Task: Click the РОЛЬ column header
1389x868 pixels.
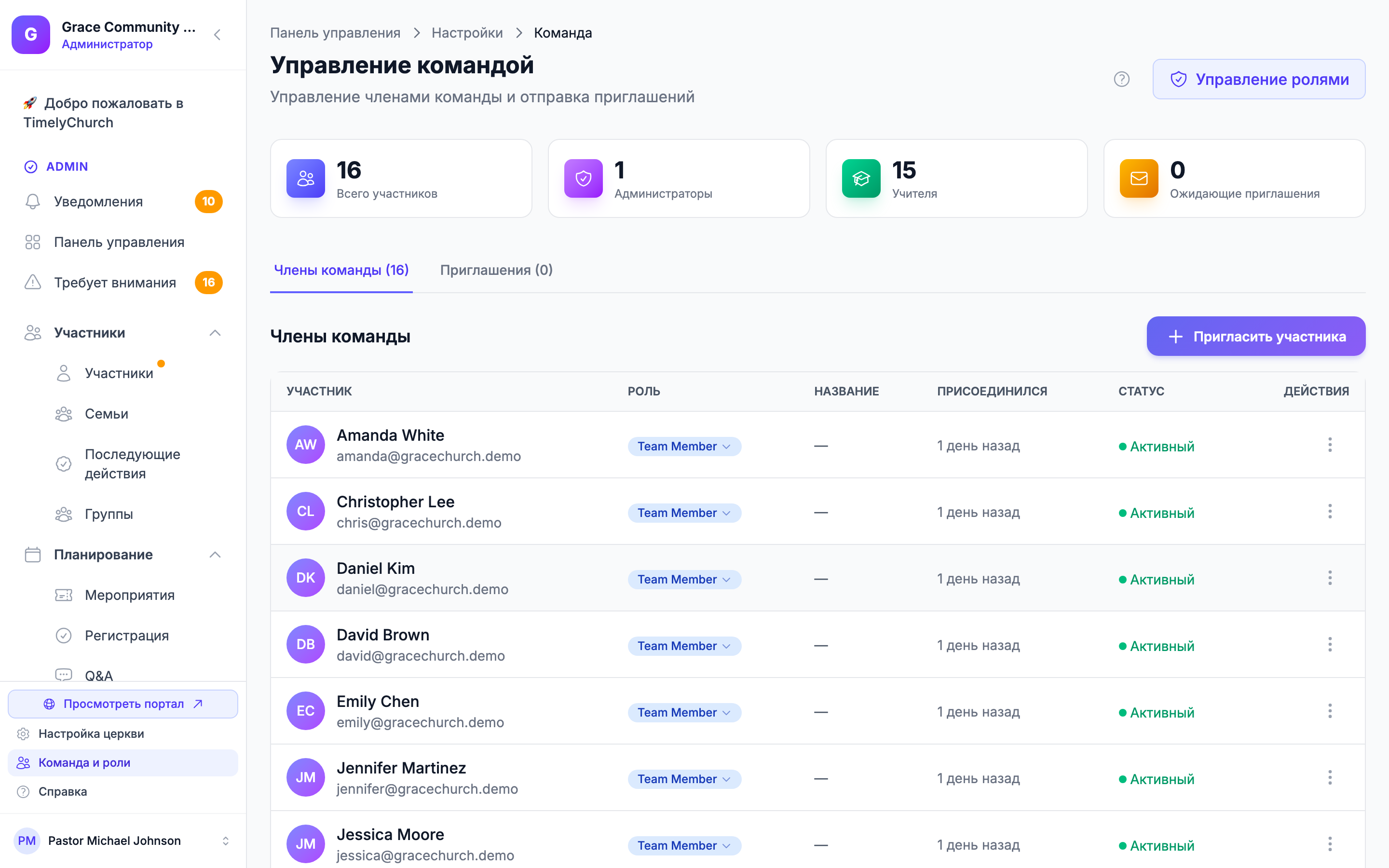Action: point(643,391)
